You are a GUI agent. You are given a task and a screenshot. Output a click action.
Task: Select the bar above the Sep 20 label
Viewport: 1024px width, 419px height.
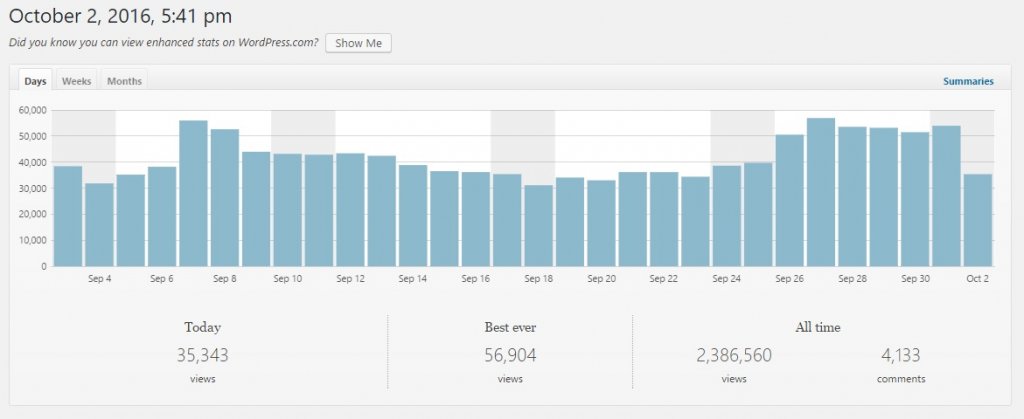[x=601, y=223]
